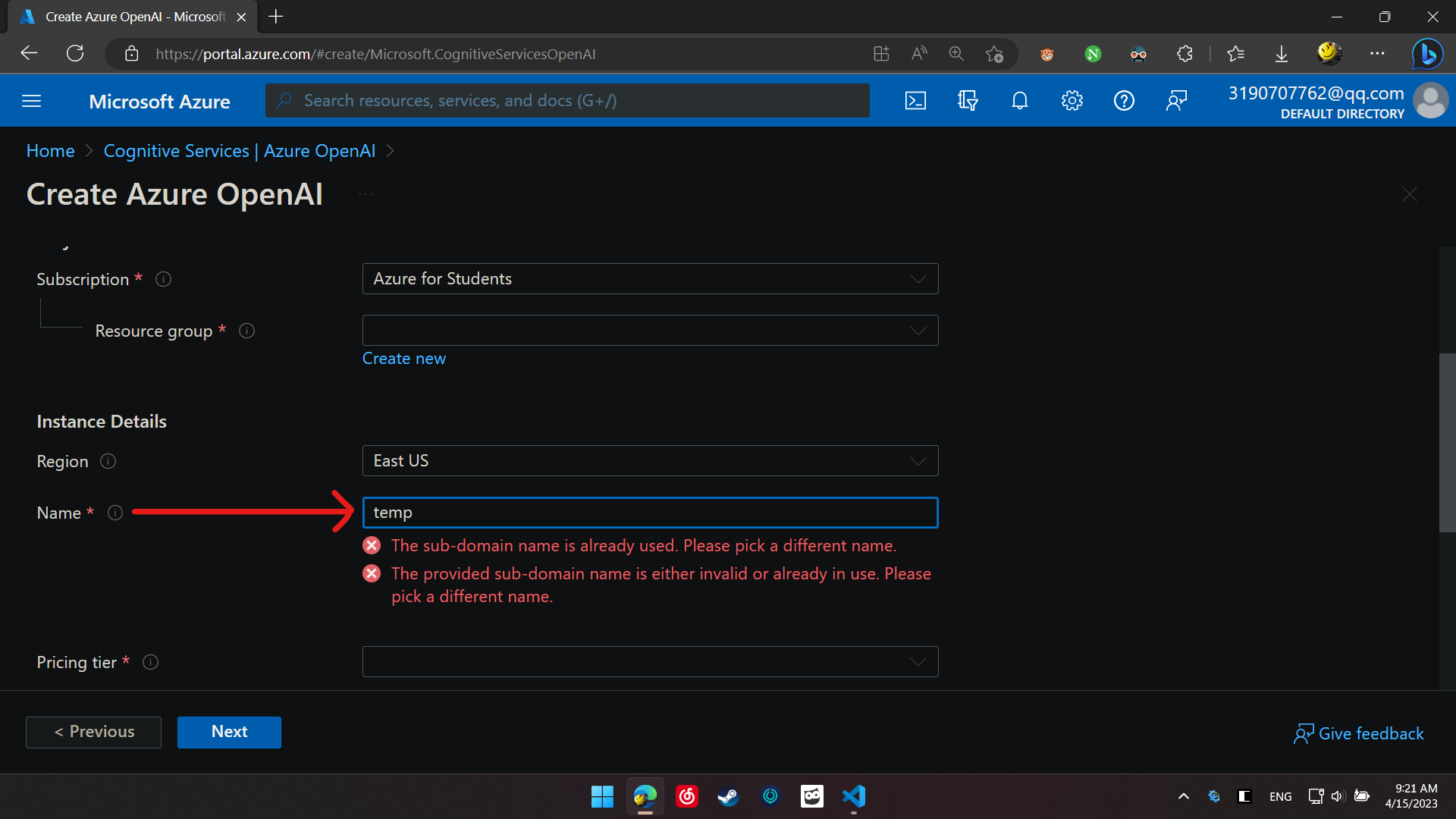Open the Pricing tier dropdown
The image size is (1456, 819).
(650, 662)
